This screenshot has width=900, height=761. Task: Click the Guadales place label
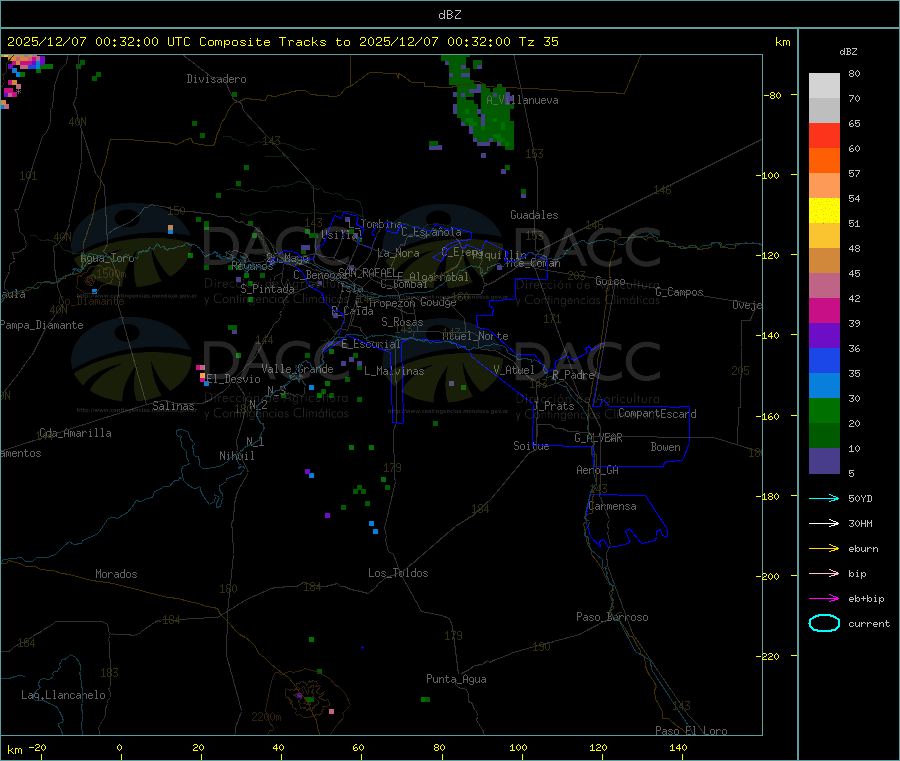[x=534, y=215]
